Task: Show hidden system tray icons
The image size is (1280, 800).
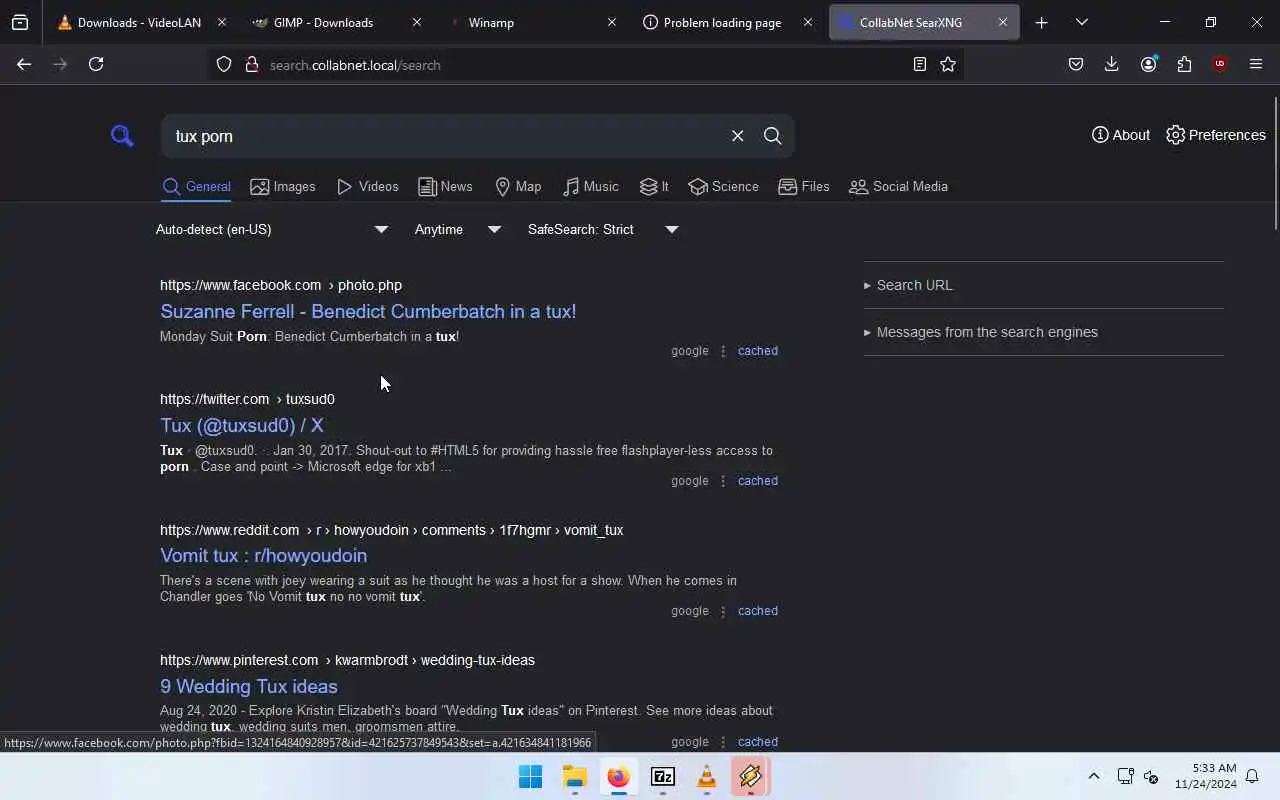Action: [1093, 776]
